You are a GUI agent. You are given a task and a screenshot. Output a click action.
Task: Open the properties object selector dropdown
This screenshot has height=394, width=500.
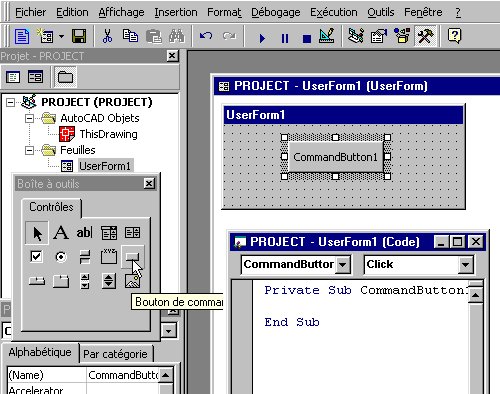pyautogui.click(x=169, y=331)
